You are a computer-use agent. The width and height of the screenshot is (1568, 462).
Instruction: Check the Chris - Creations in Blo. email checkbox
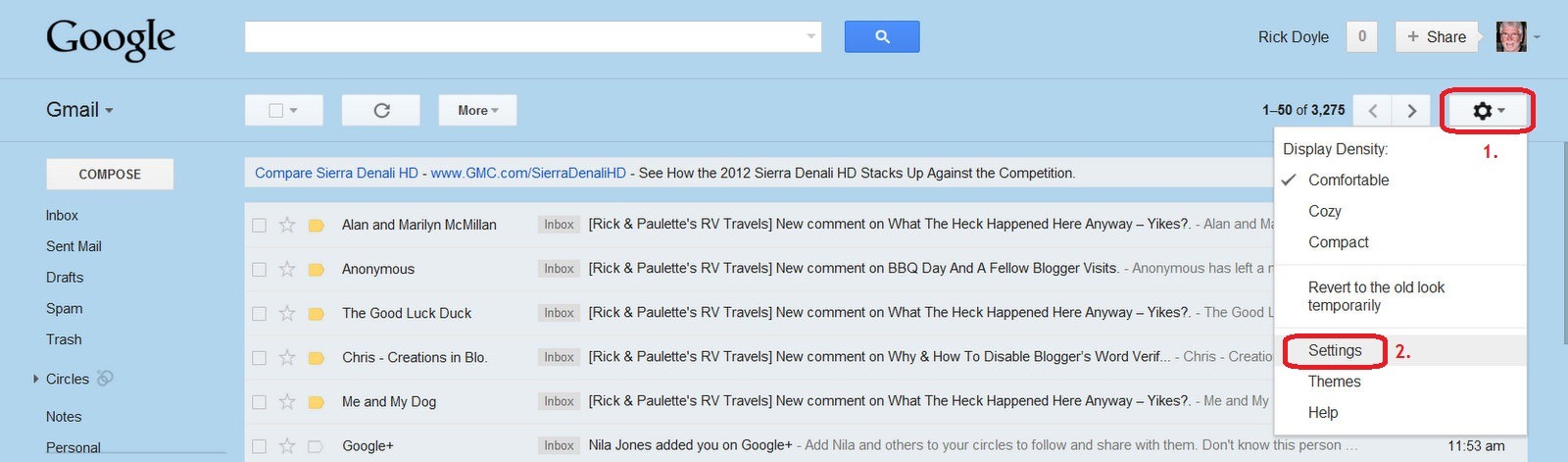point(259,357)
